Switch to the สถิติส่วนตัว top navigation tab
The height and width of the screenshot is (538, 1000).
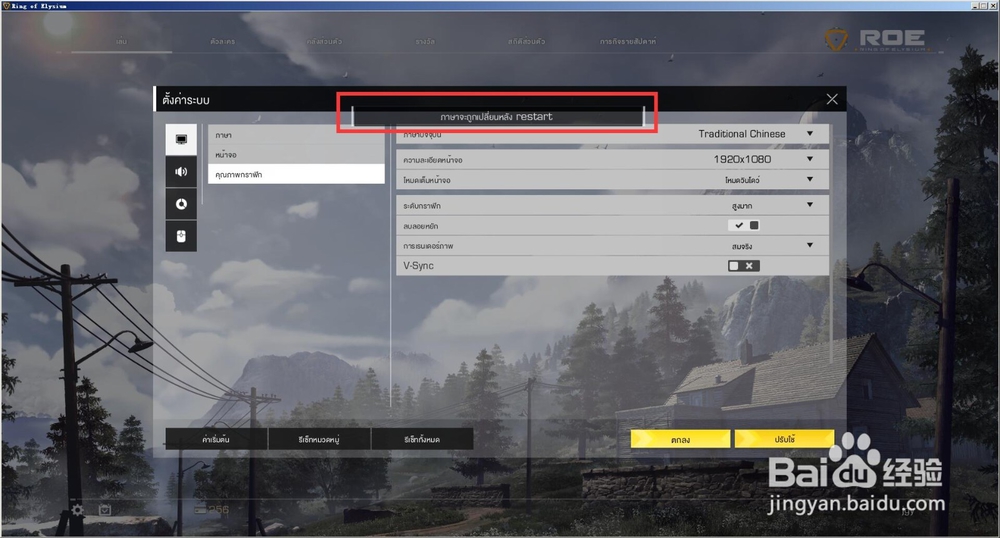click(526, 41)
